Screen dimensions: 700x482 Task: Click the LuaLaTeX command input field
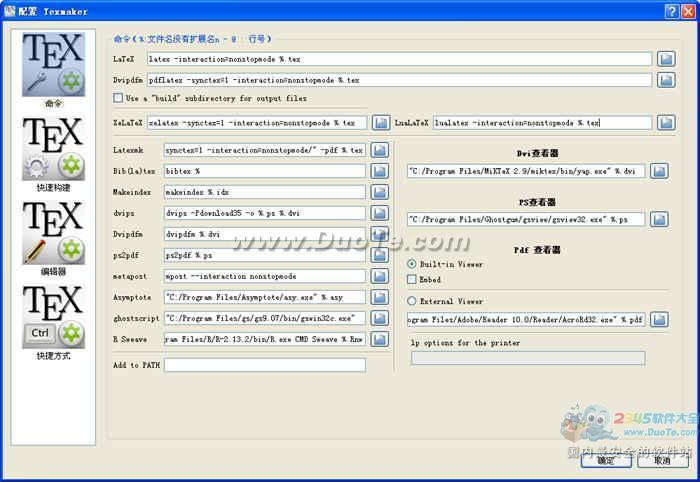click(x=542, y=122)
